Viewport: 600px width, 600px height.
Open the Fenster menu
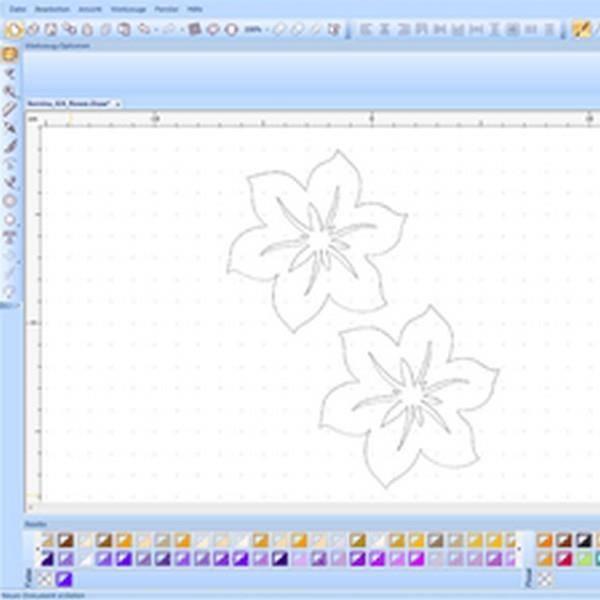pos(166,9)
